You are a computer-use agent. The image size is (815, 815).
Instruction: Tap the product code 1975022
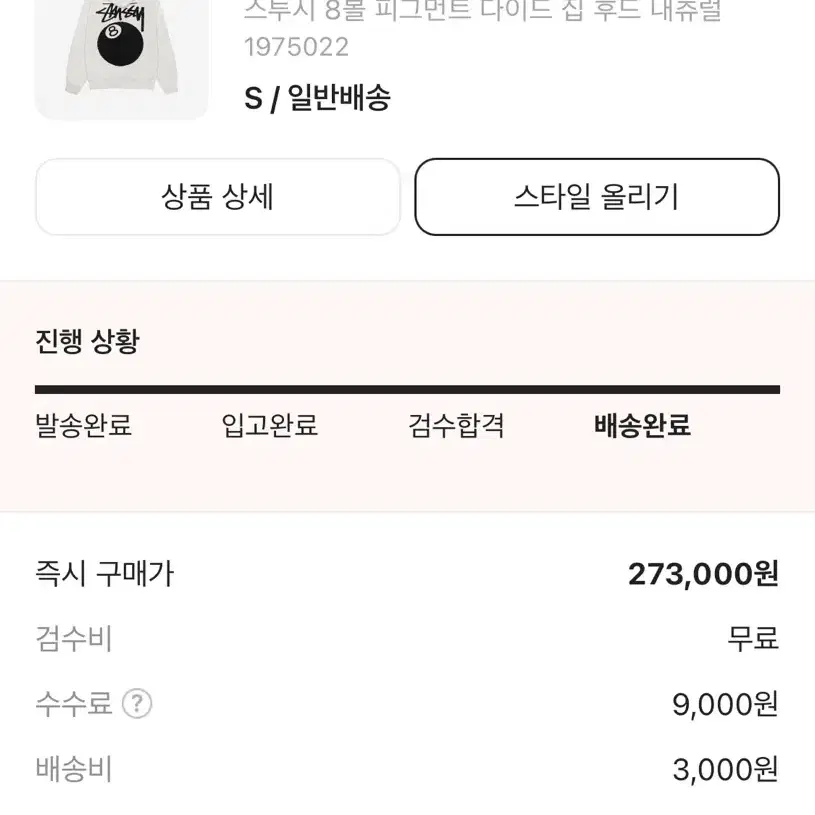pyautogui.click(x=296, y=47)
